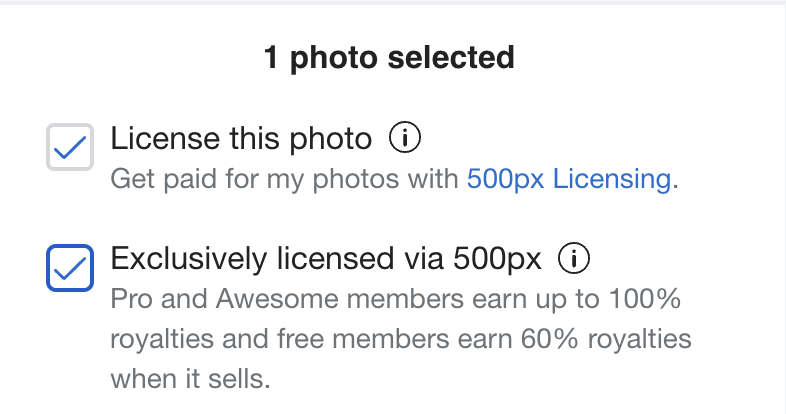Click the word photo in the heading
This screenshot has width=786, height=414.
point(333,58)
